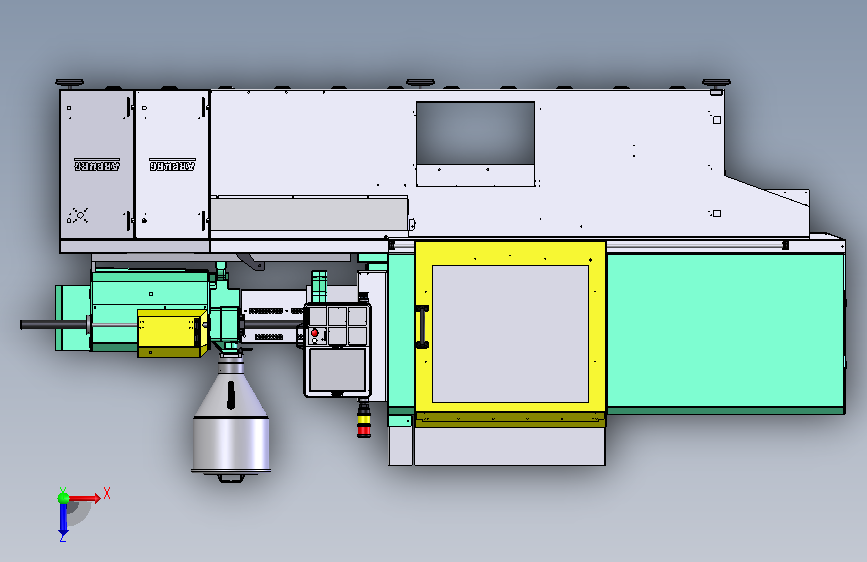867x562 pixels.
Task: Click the red X axis arrow of the triad
Action: 86,498
